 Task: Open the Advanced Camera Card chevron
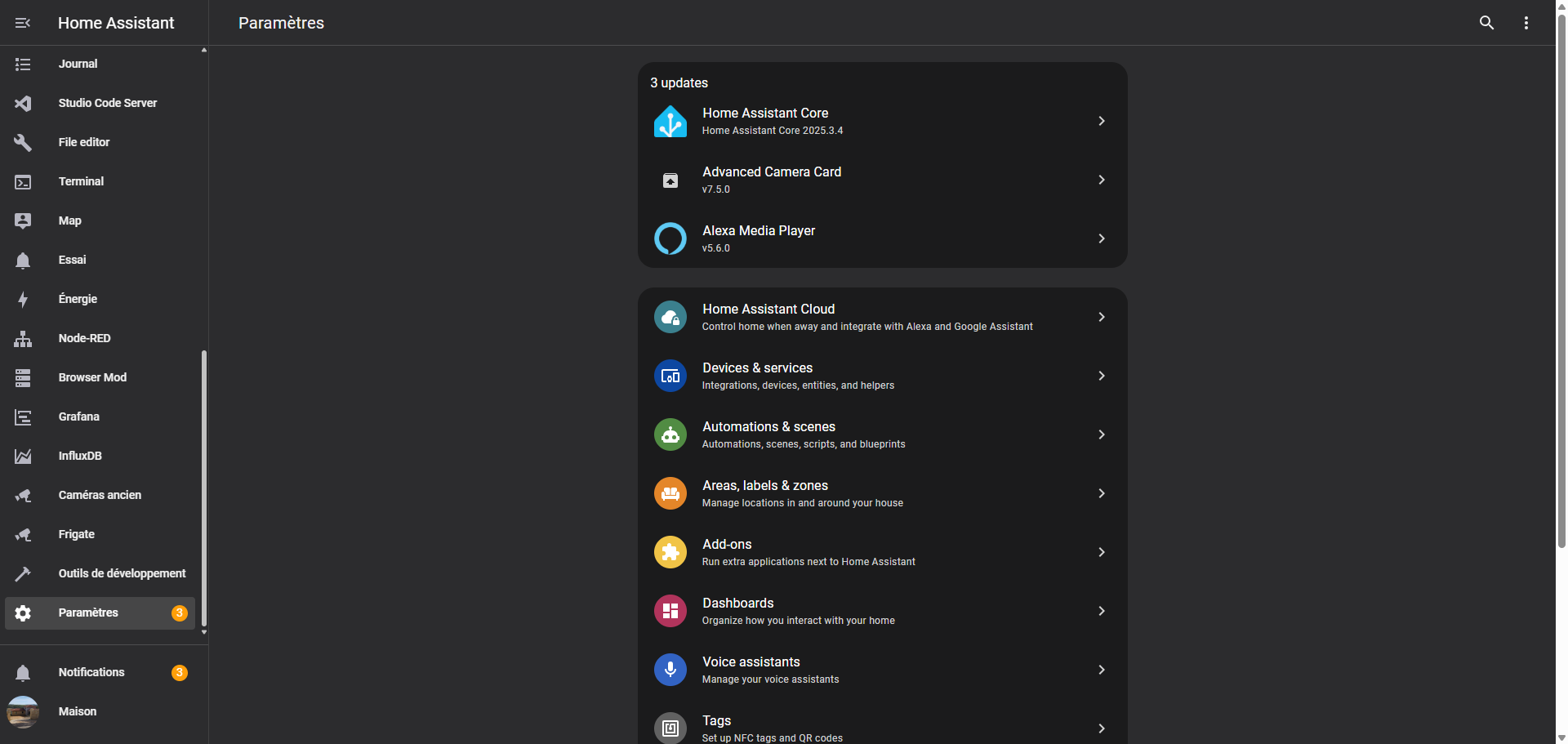1102,180
